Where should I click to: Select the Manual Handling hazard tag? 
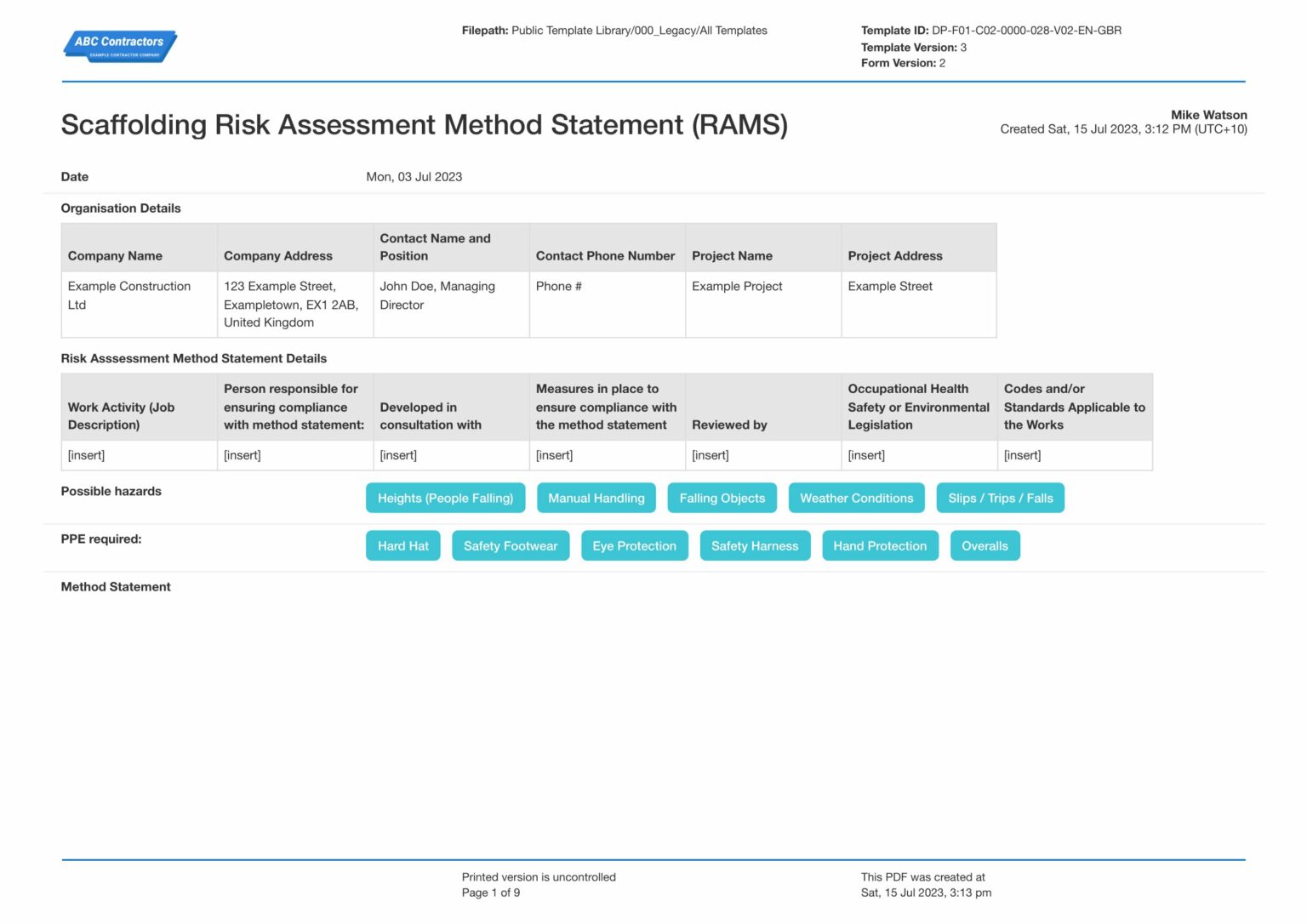pyautogui.click(x=596, y=499)
